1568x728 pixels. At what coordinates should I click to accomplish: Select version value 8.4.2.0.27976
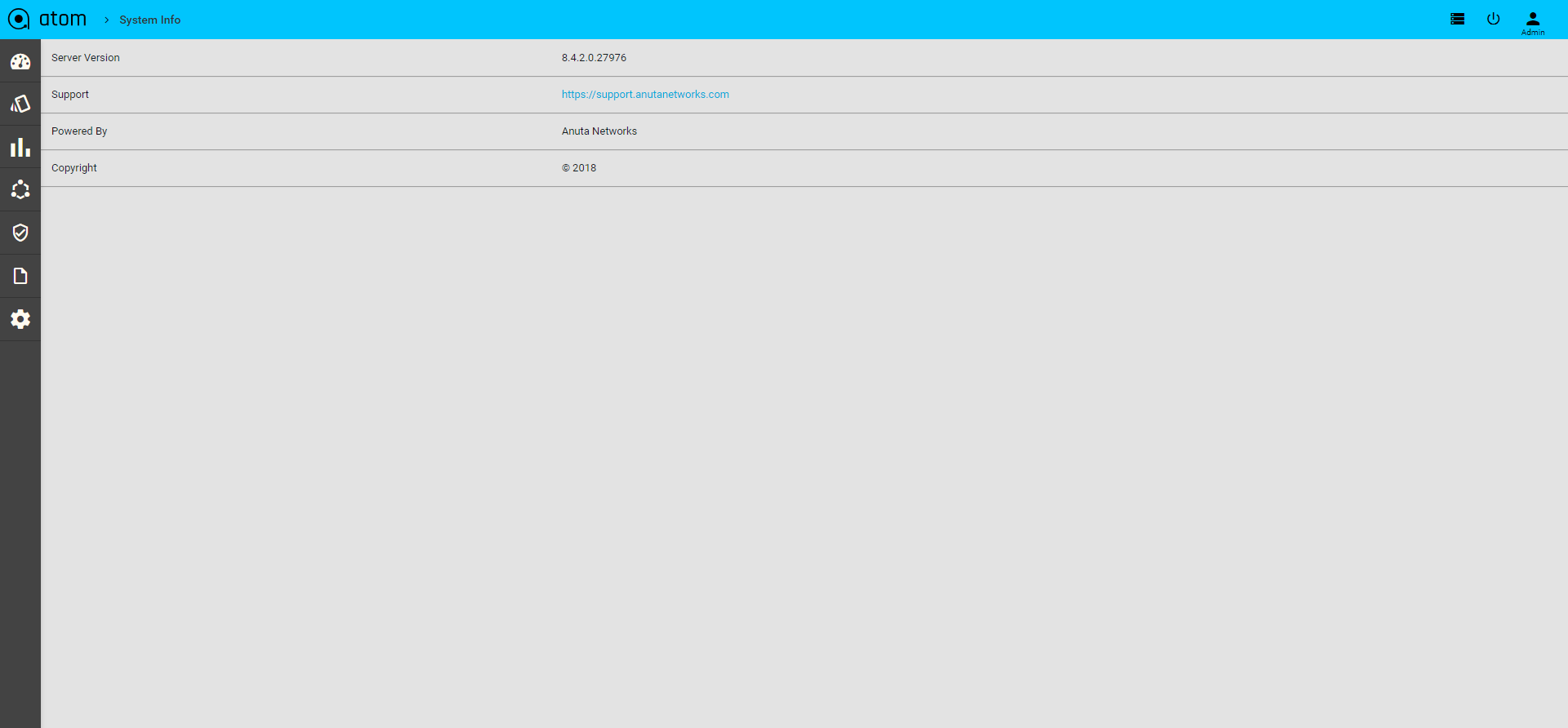(x=594, y=58)
